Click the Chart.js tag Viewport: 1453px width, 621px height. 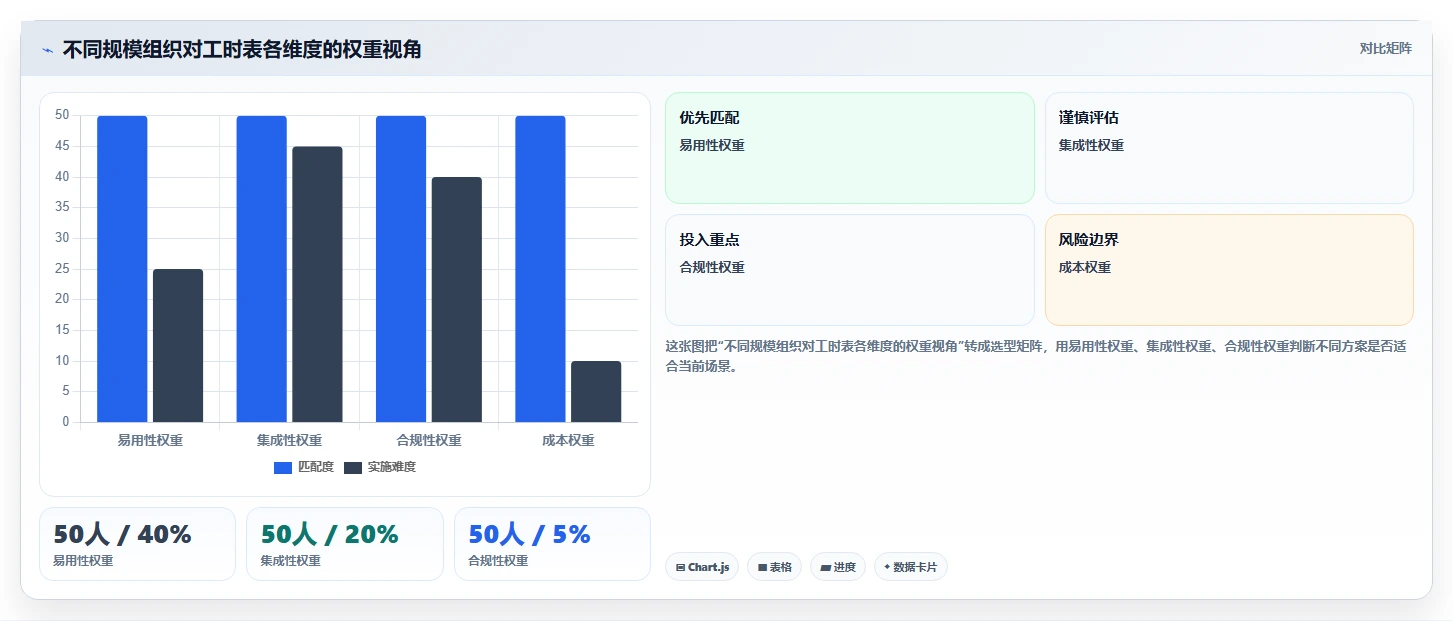click(x=702, y=567)
